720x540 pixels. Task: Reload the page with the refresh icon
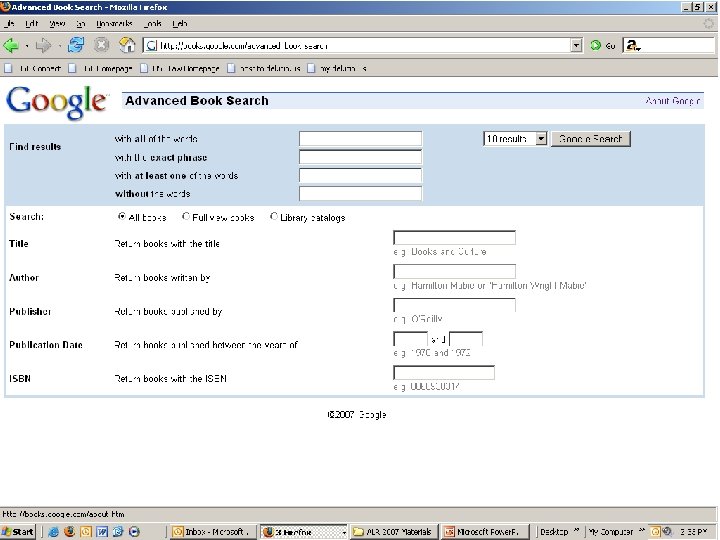[76, 45]
